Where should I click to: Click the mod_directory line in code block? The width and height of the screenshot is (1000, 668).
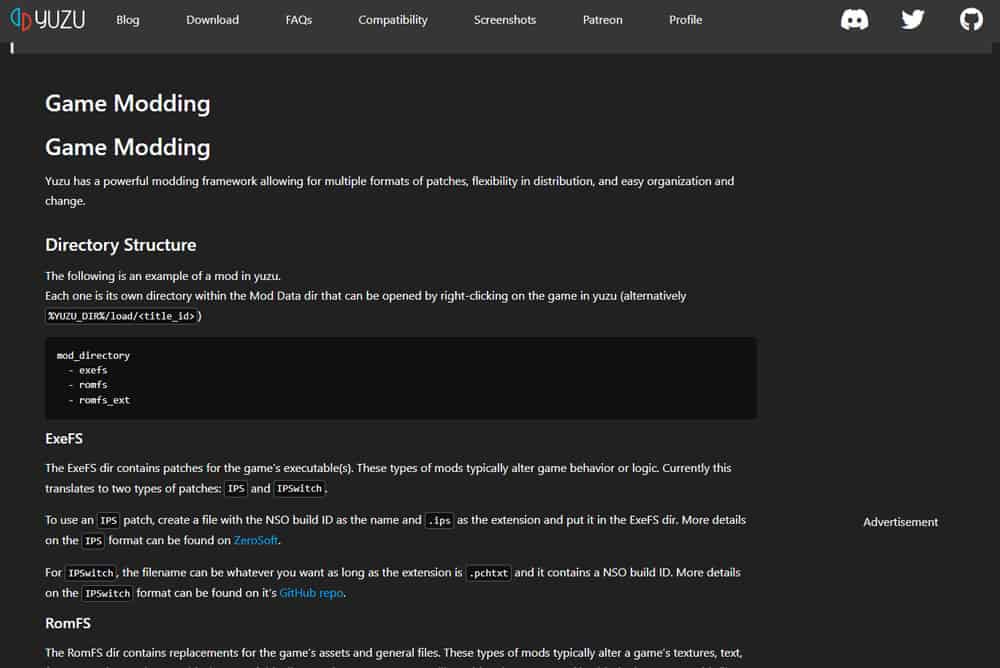point(93,355)
